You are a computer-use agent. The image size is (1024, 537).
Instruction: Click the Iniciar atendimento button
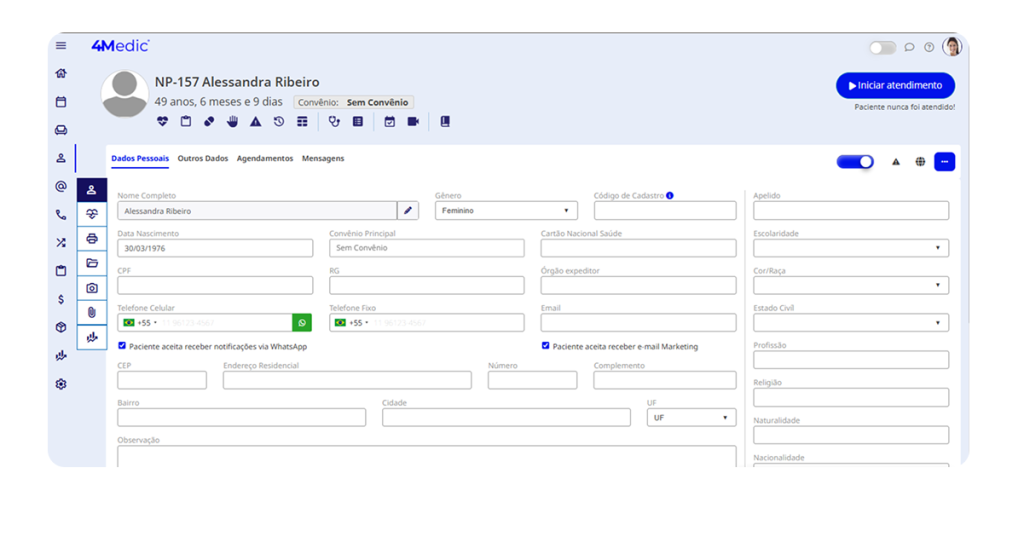click(x=895, y=86)
